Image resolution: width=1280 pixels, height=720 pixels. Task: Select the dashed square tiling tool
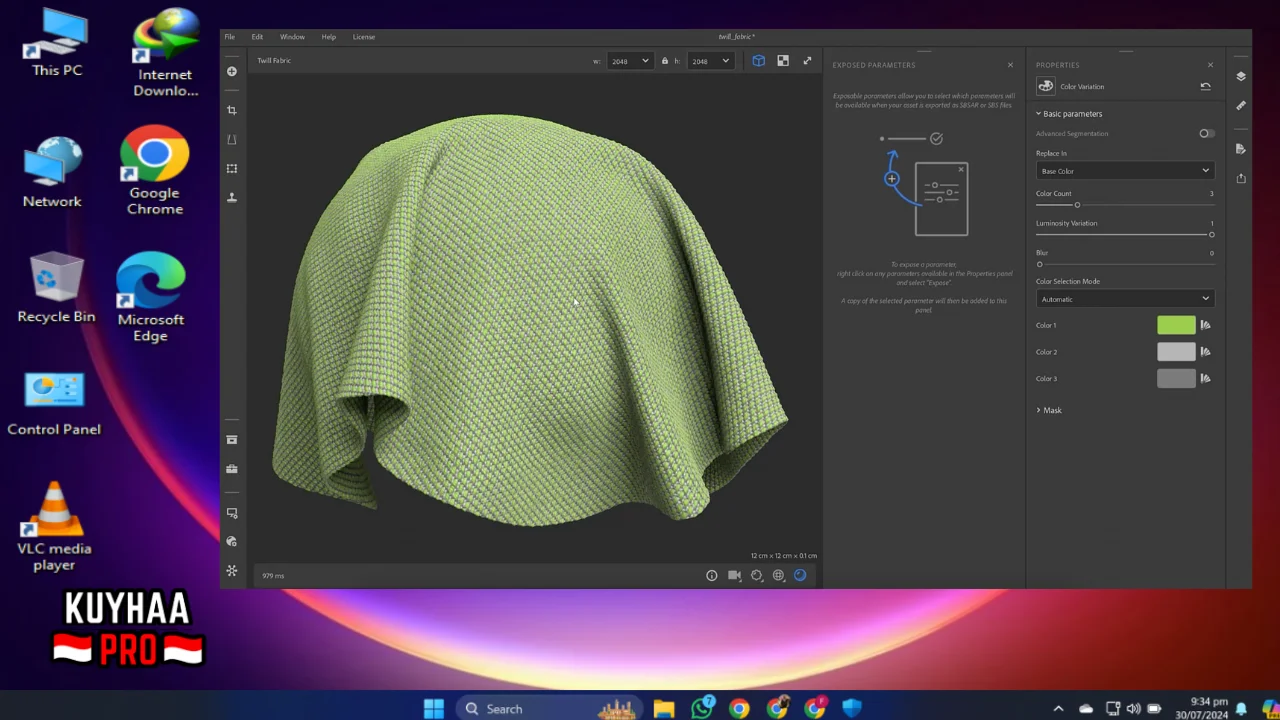pos(232,168)
